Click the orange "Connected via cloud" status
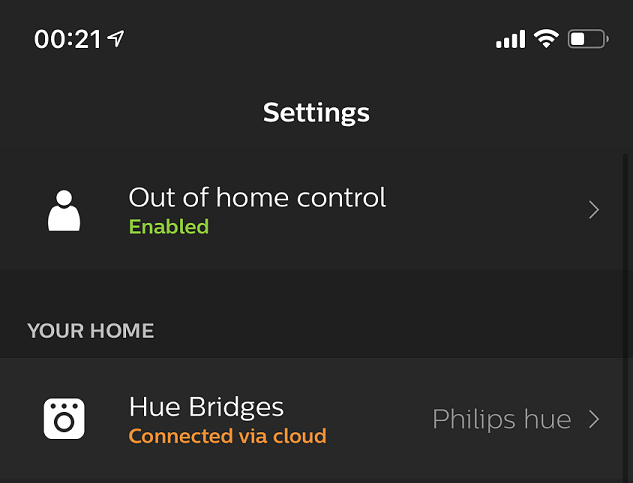 pyautogui.click(x=227, y=437)
